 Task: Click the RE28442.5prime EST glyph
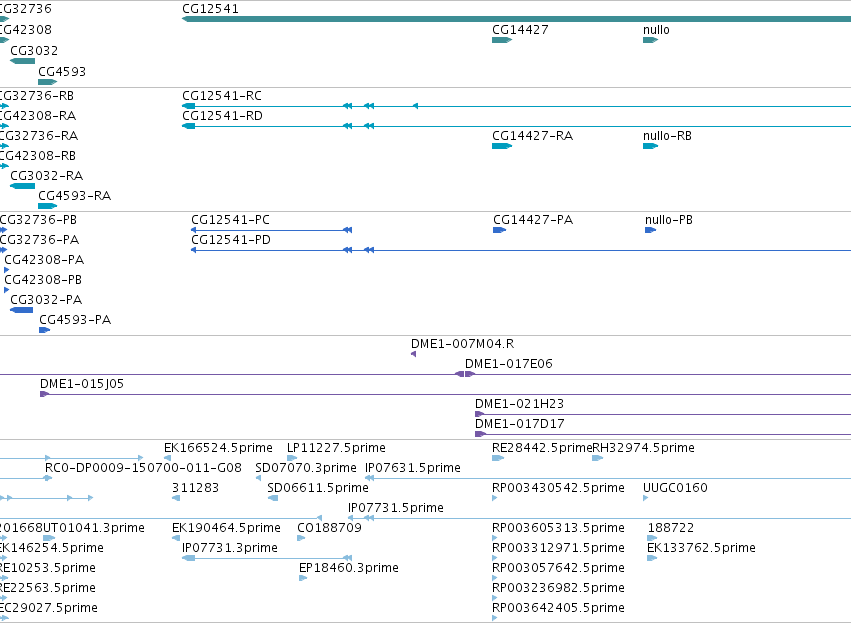498,458
